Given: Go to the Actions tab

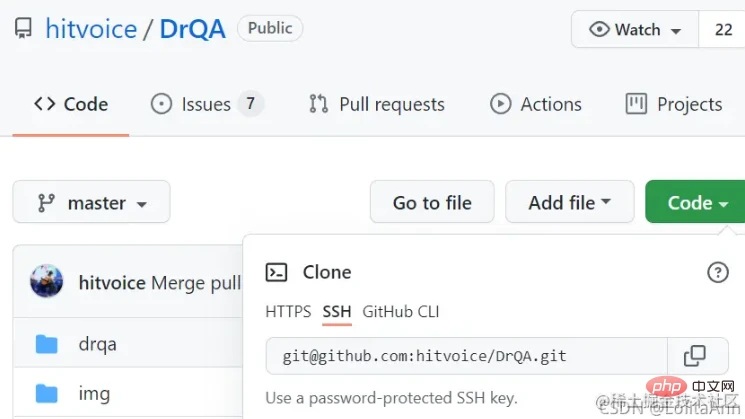Looking at the screenshot, I should pos(535,104).
